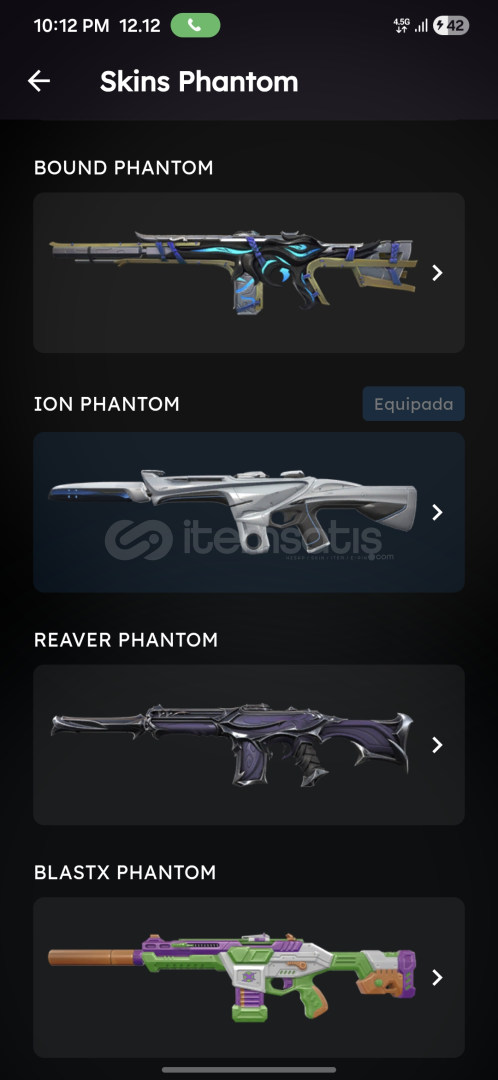Tap the bottom home gesture bar

[x=249, y=1070]
